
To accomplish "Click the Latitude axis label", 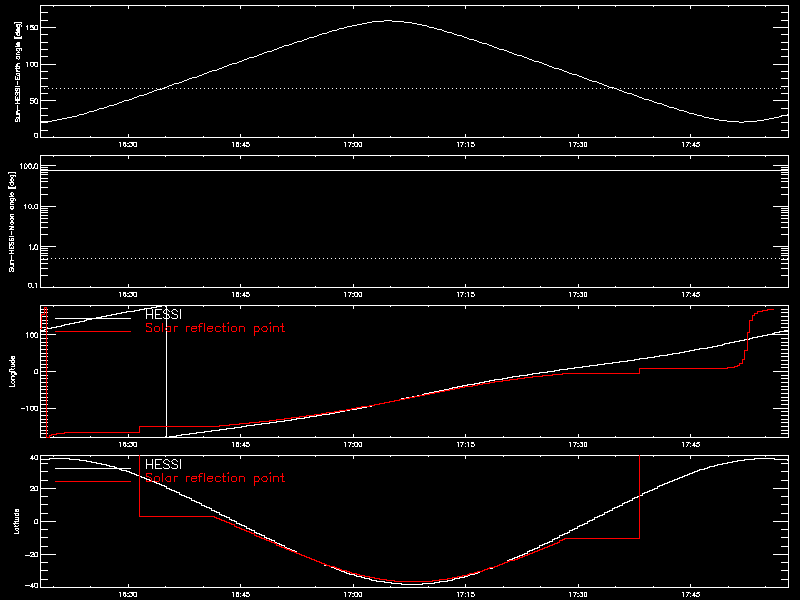I will [x=17, y=521].
